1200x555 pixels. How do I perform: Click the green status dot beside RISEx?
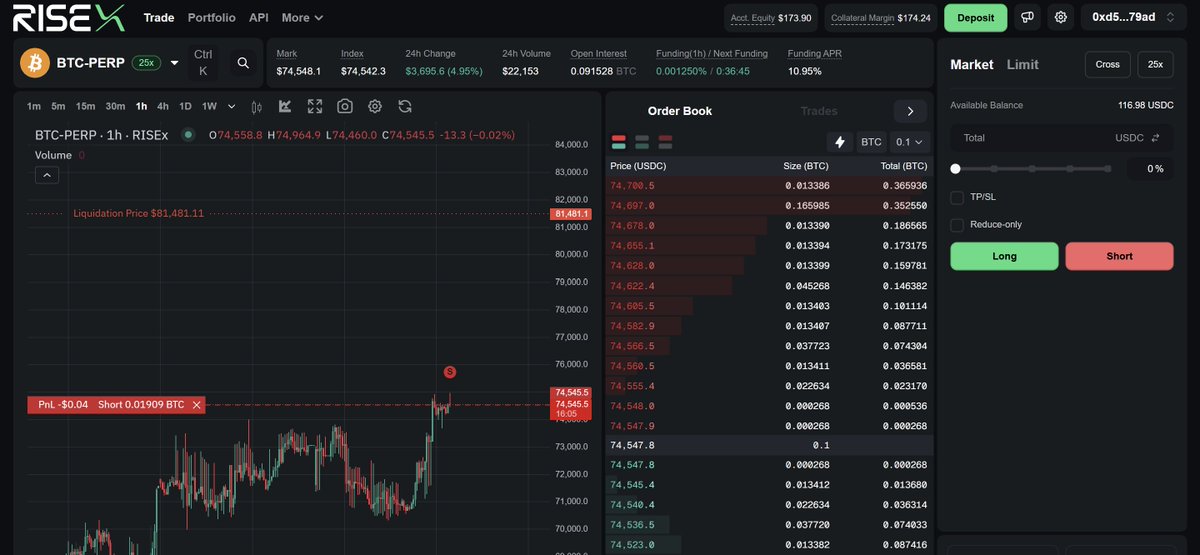(x=188, y=135)
